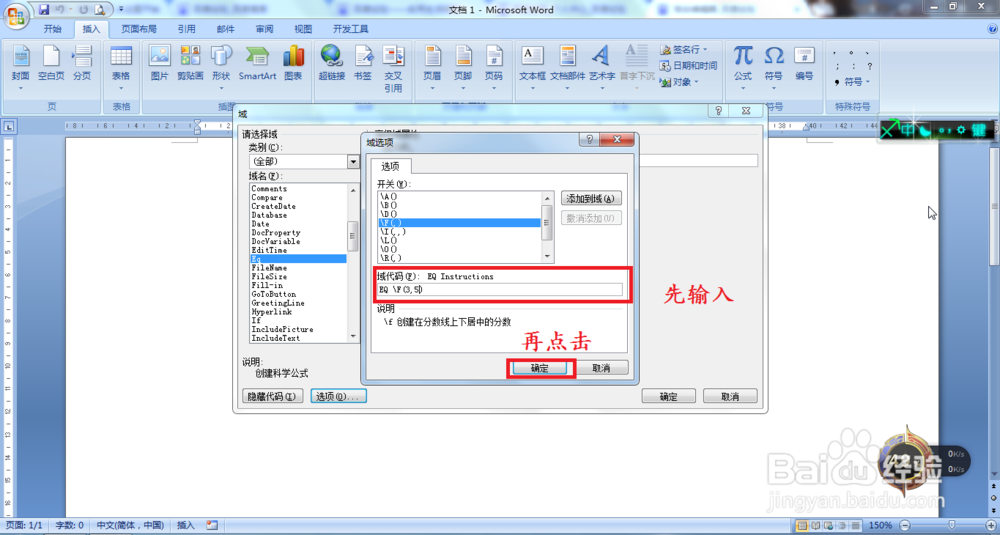Insert a SmartArt graphic

tap(258, 64)
